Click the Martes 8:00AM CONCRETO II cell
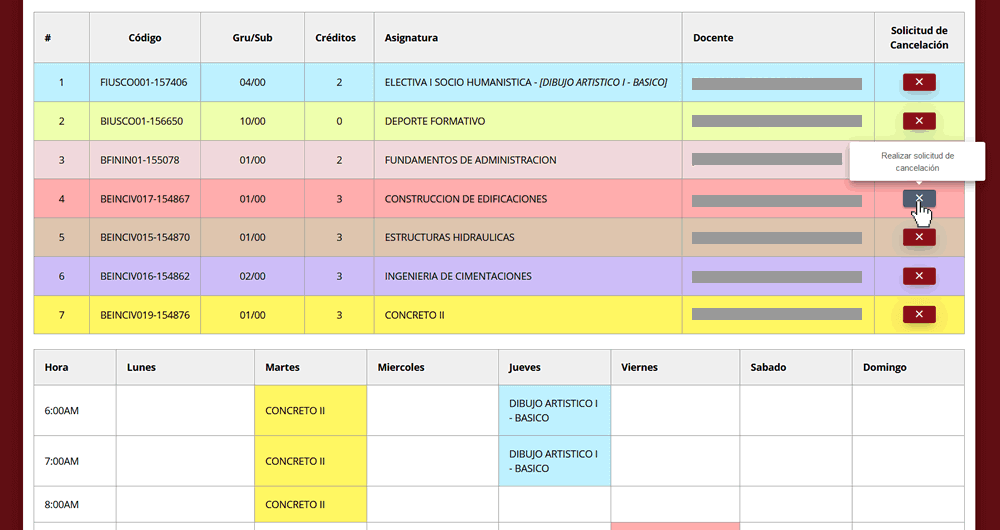1000x530 pixels. [x=310, y=504]
